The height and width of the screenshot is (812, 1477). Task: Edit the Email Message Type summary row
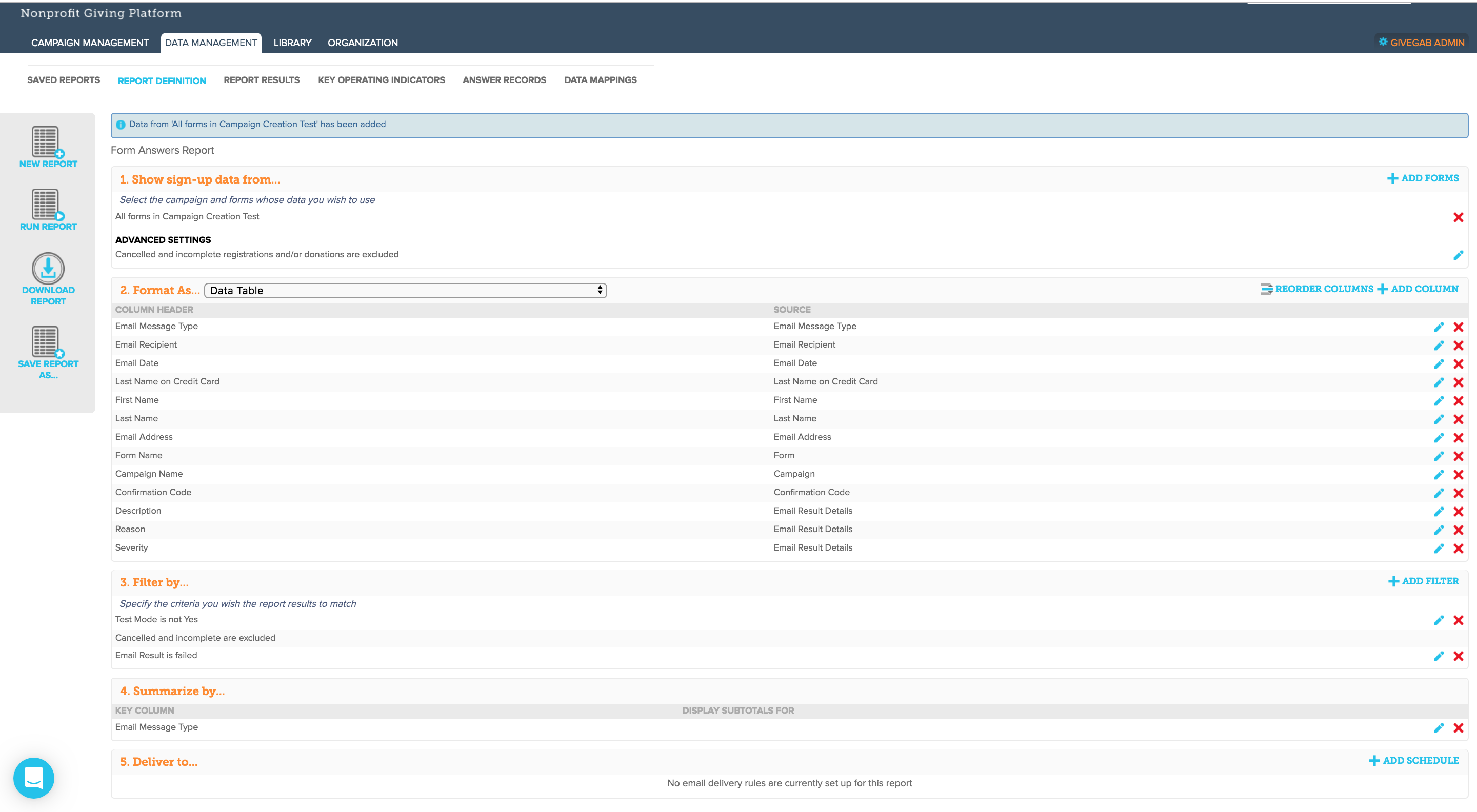pyautogui.click(x=1439, y=728)
